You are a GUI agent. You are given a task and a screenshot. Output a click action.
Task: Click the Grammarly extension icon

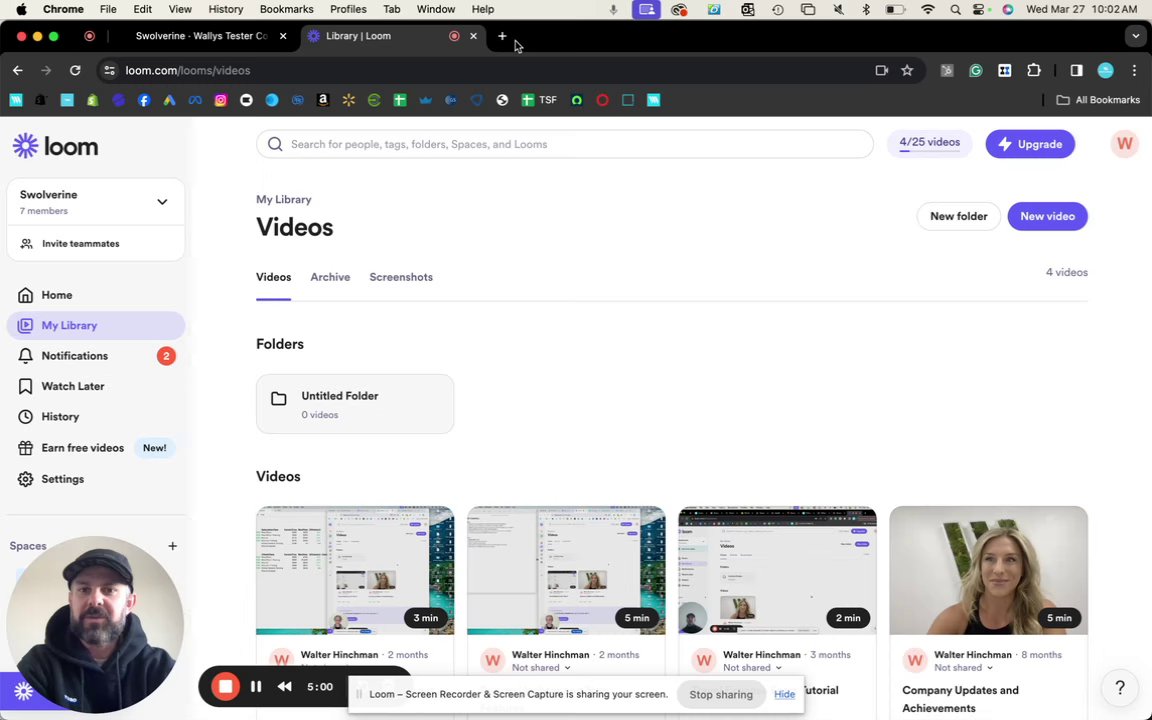tap(976, 71)
